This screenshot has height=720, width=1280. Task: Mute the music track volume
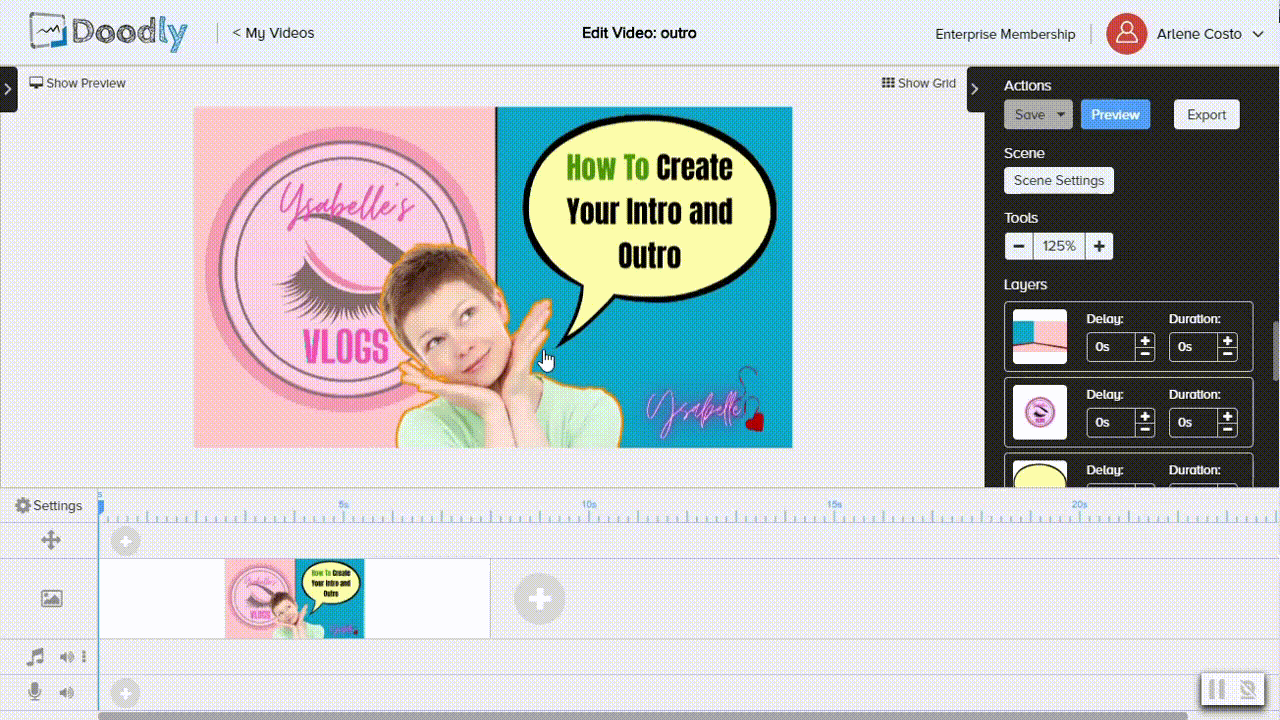[x=66, y=657]
